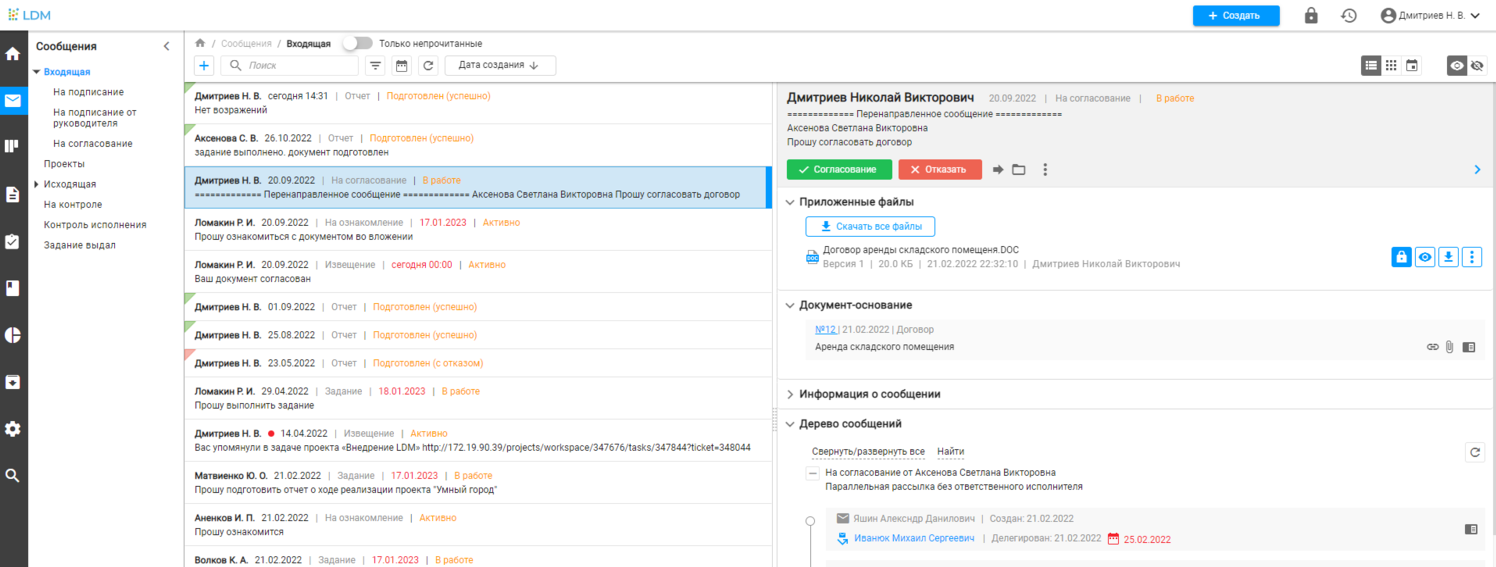
Task: Open the filter icon beside search field
Action: [x=375, y=66]
